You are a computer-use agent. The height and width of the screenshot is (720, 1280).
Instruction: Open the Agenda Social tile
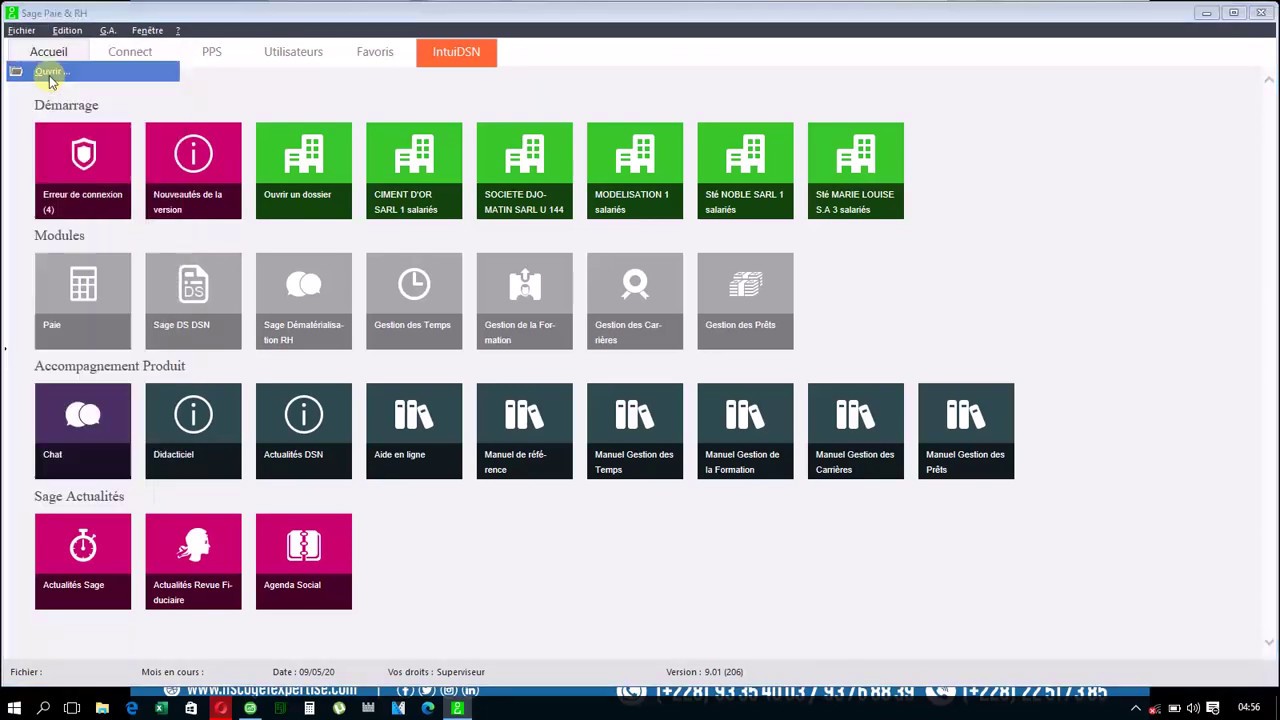pyautogui.click(x=304, y=561)
